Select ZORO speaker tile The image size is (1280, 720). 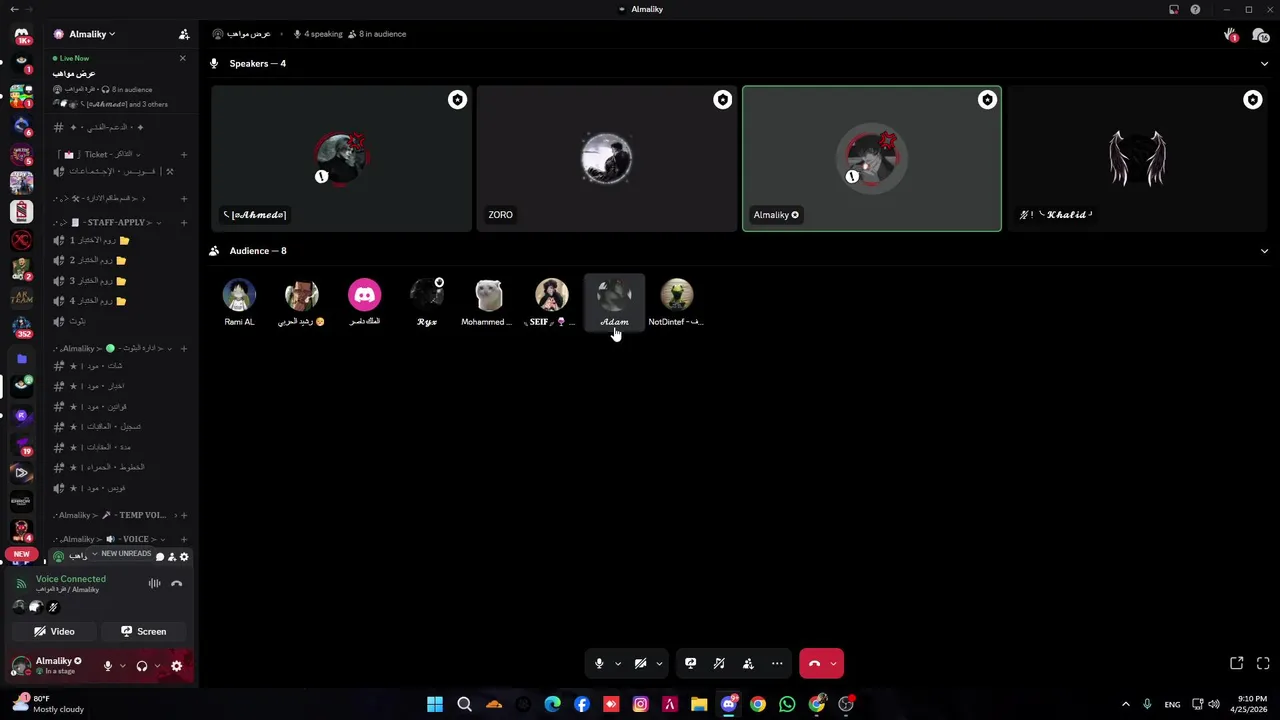tap(607, 159)
